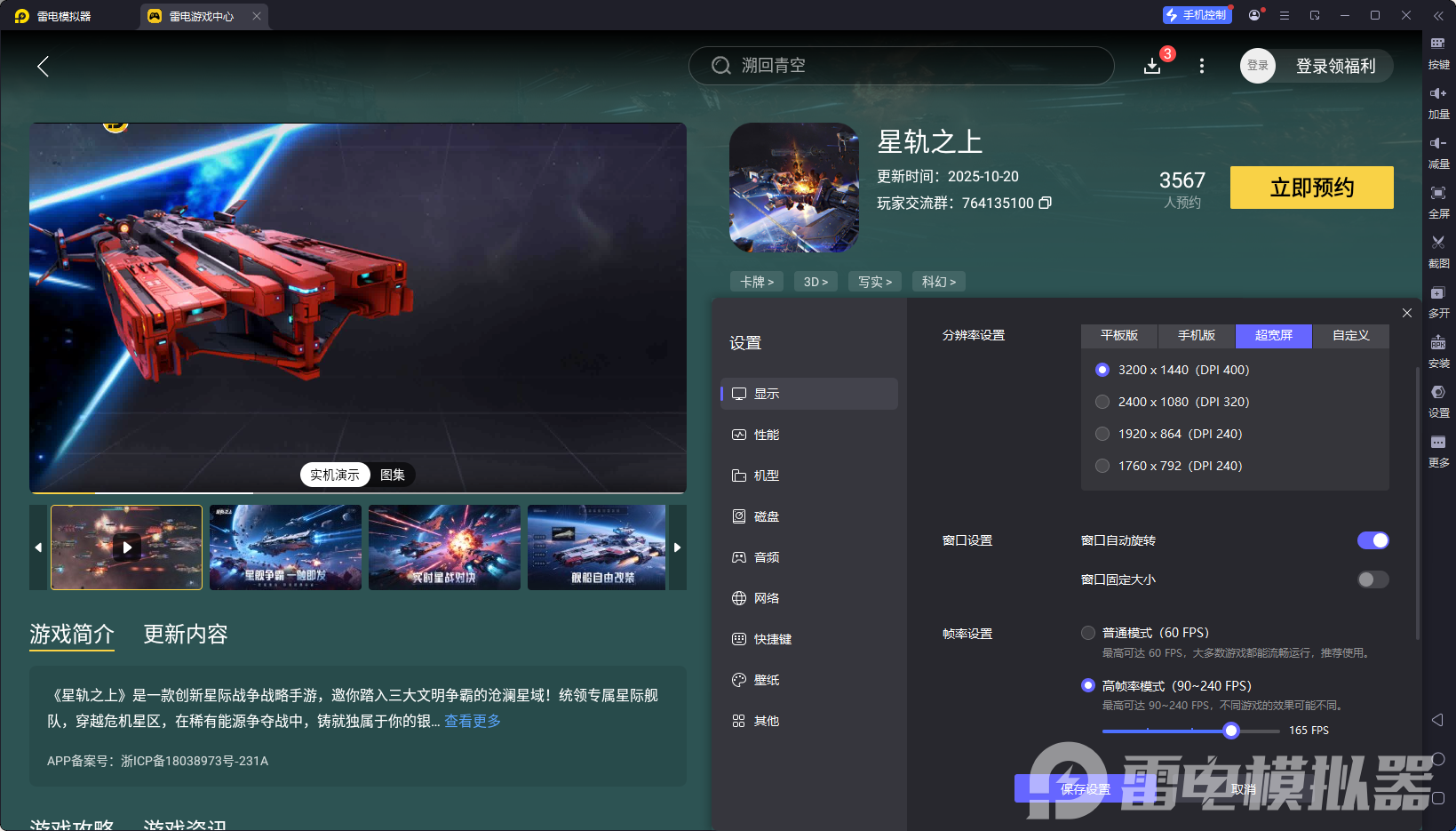Click the search field showing 溯回青空
The image size is (1456, 831).
(x=902, y=66)
